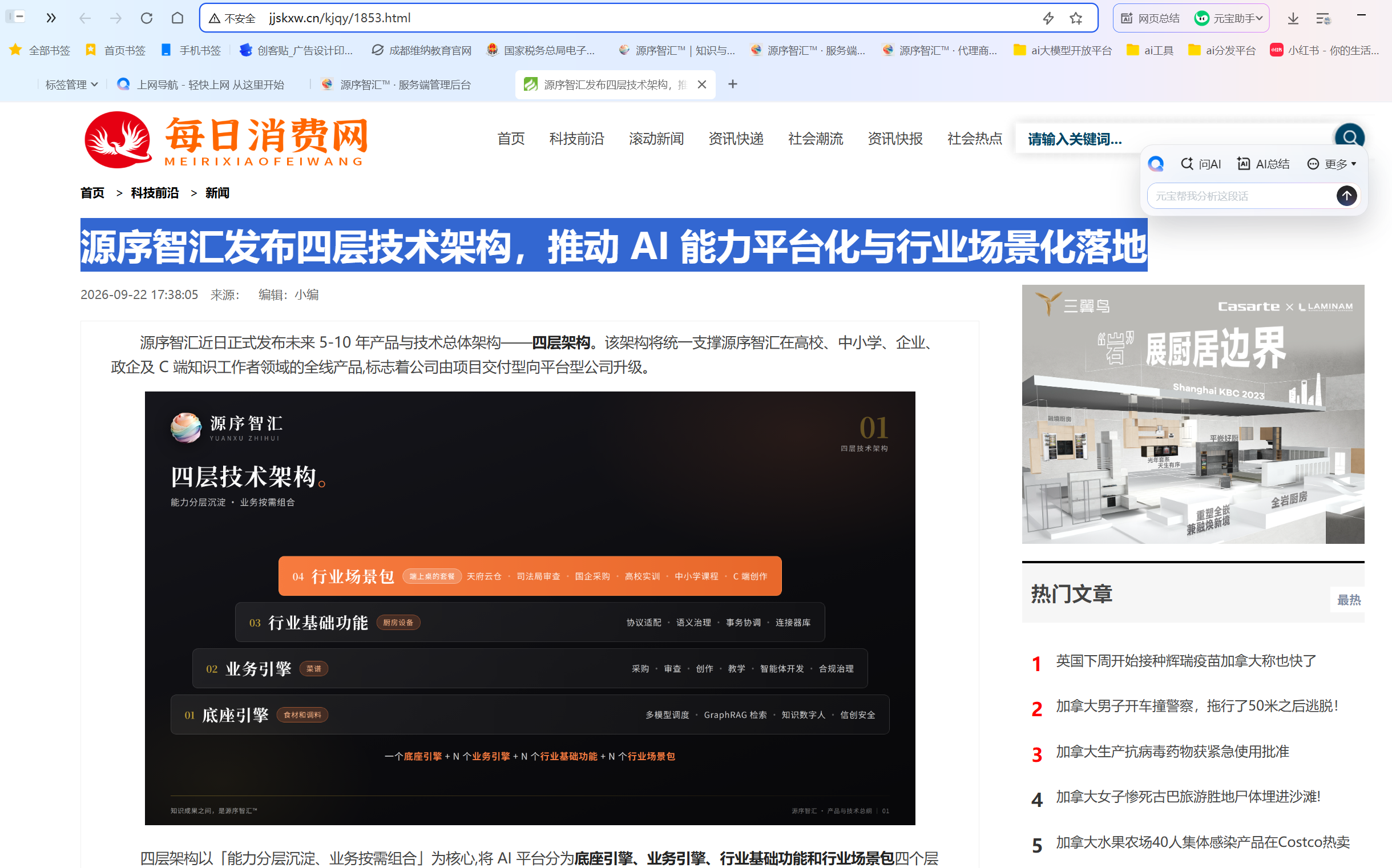Expand the ai分发平台 bookmark folder
The image size is (1392, 868).
(1221, 50)
